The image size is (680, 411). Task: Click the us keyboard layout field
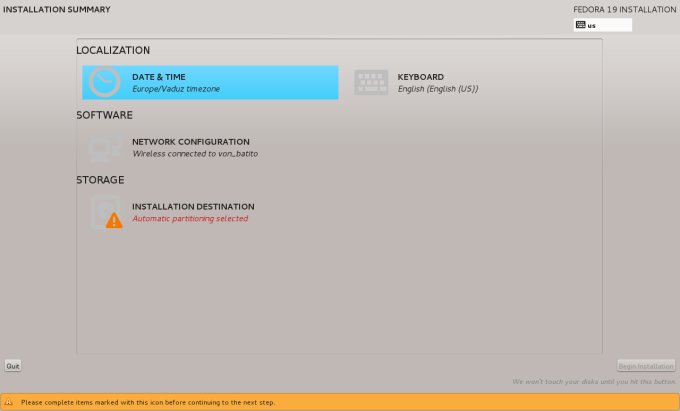tap(603, 25)
